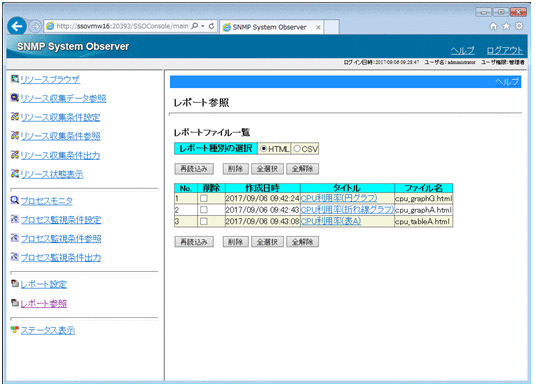Click the icon beside リソース状態表示
The image size is (535, 388).
tap(14, 174)
